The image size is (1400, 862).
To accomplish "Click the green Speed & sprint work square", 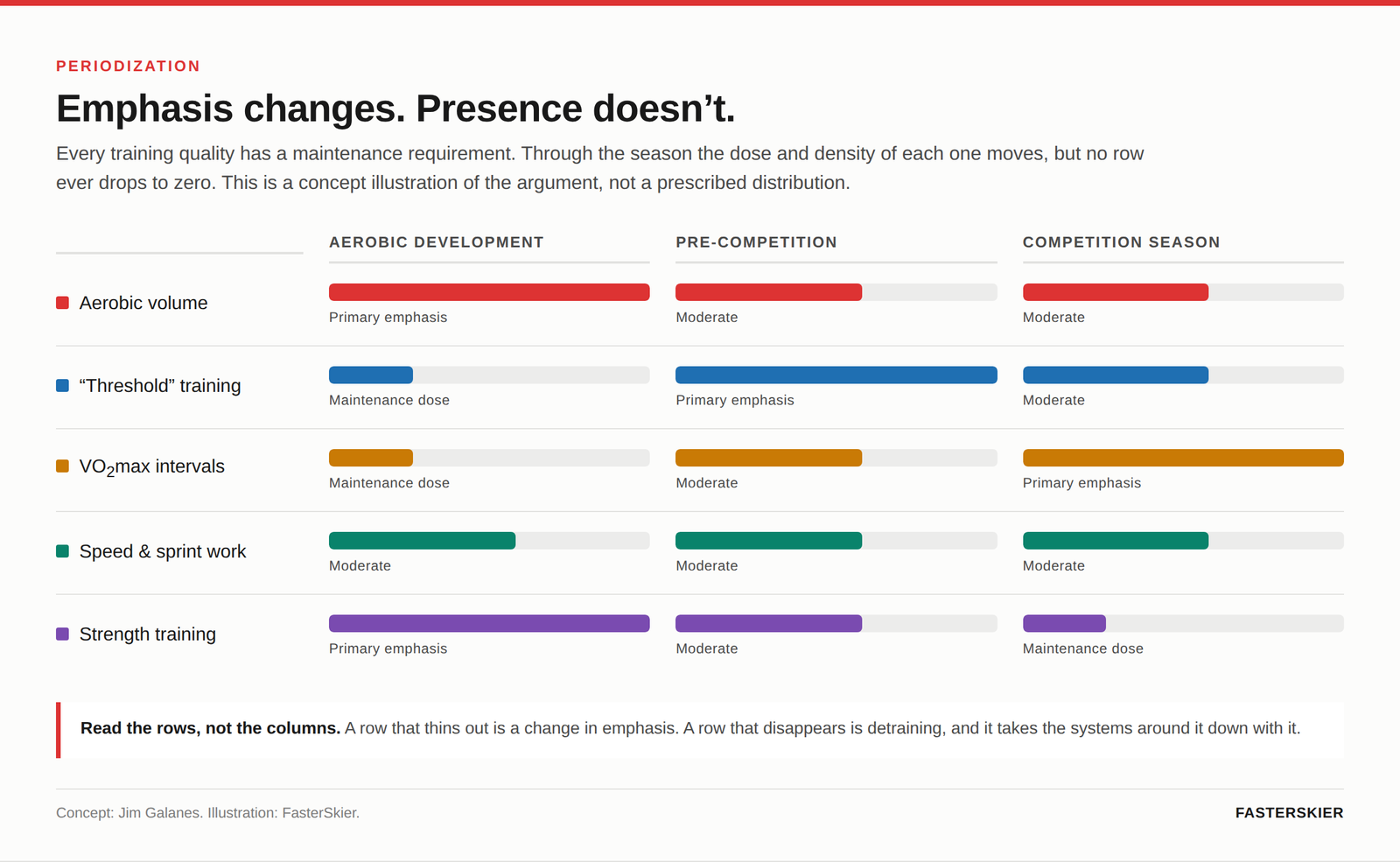I will [62, 551].
